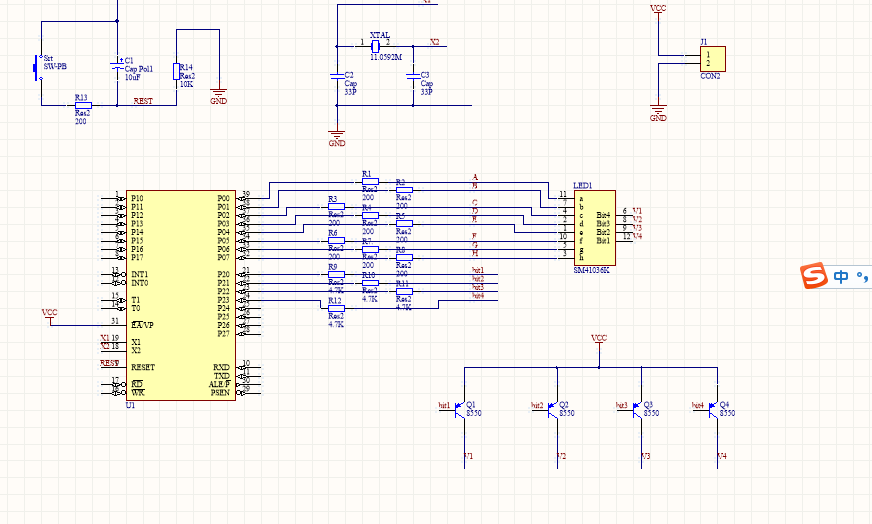This screenshot has width=872, height=524.
Task: Select resistor R9 4.7K
Action: [336, 275]
